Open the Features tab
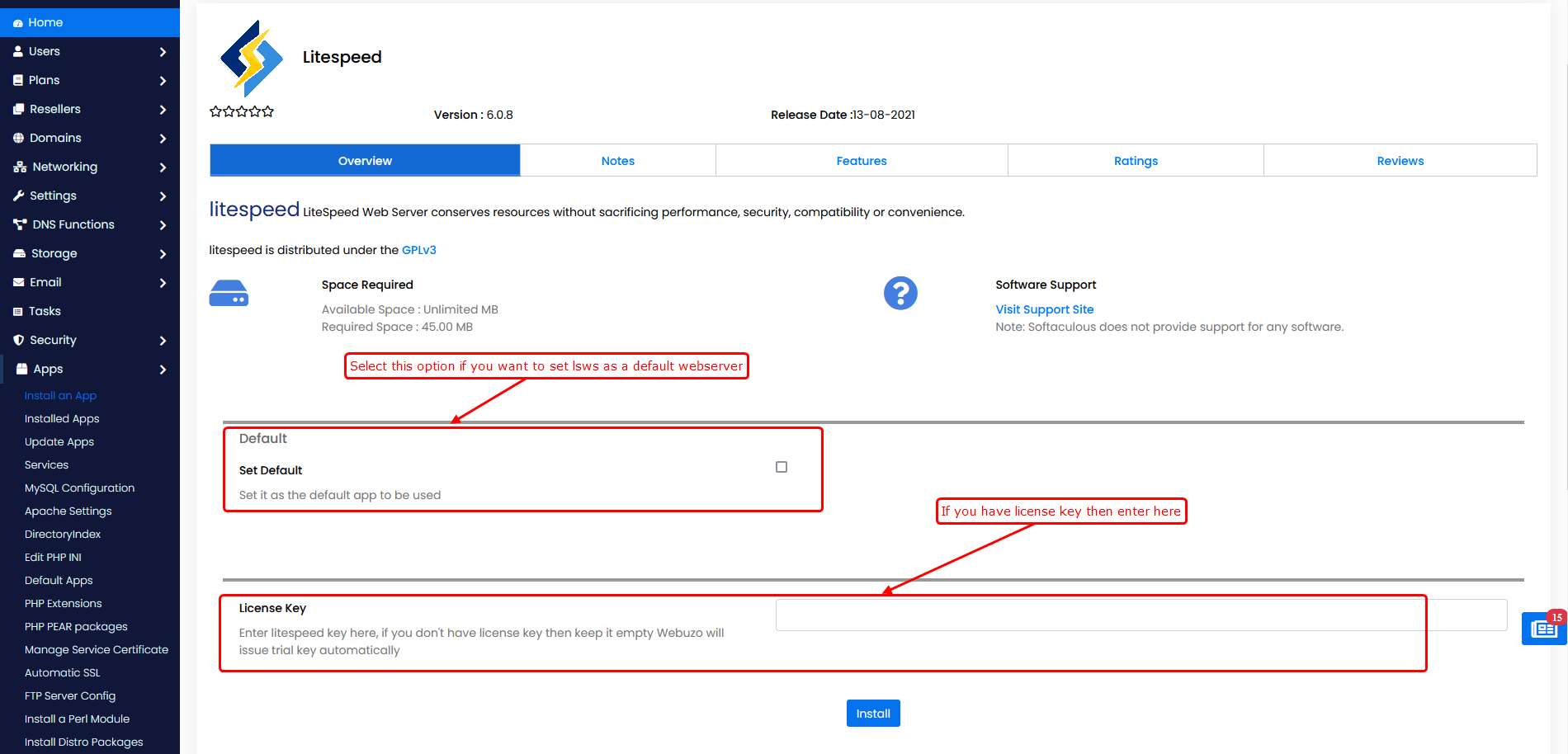The width and height of the screenshot is (1568, 754). point(861,161)
